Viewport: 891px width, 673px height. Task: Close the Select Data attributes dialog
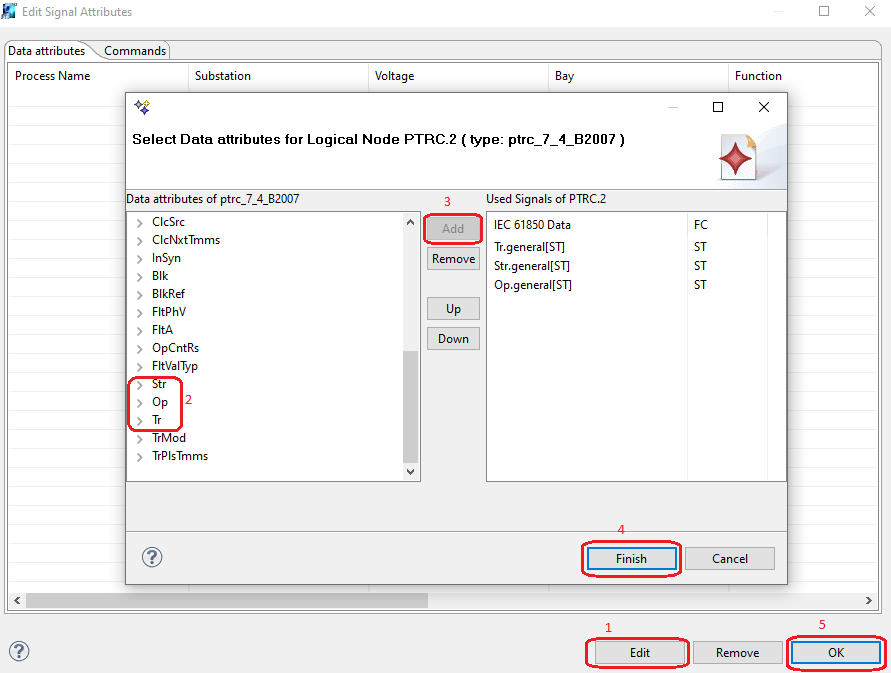[763, 107]
